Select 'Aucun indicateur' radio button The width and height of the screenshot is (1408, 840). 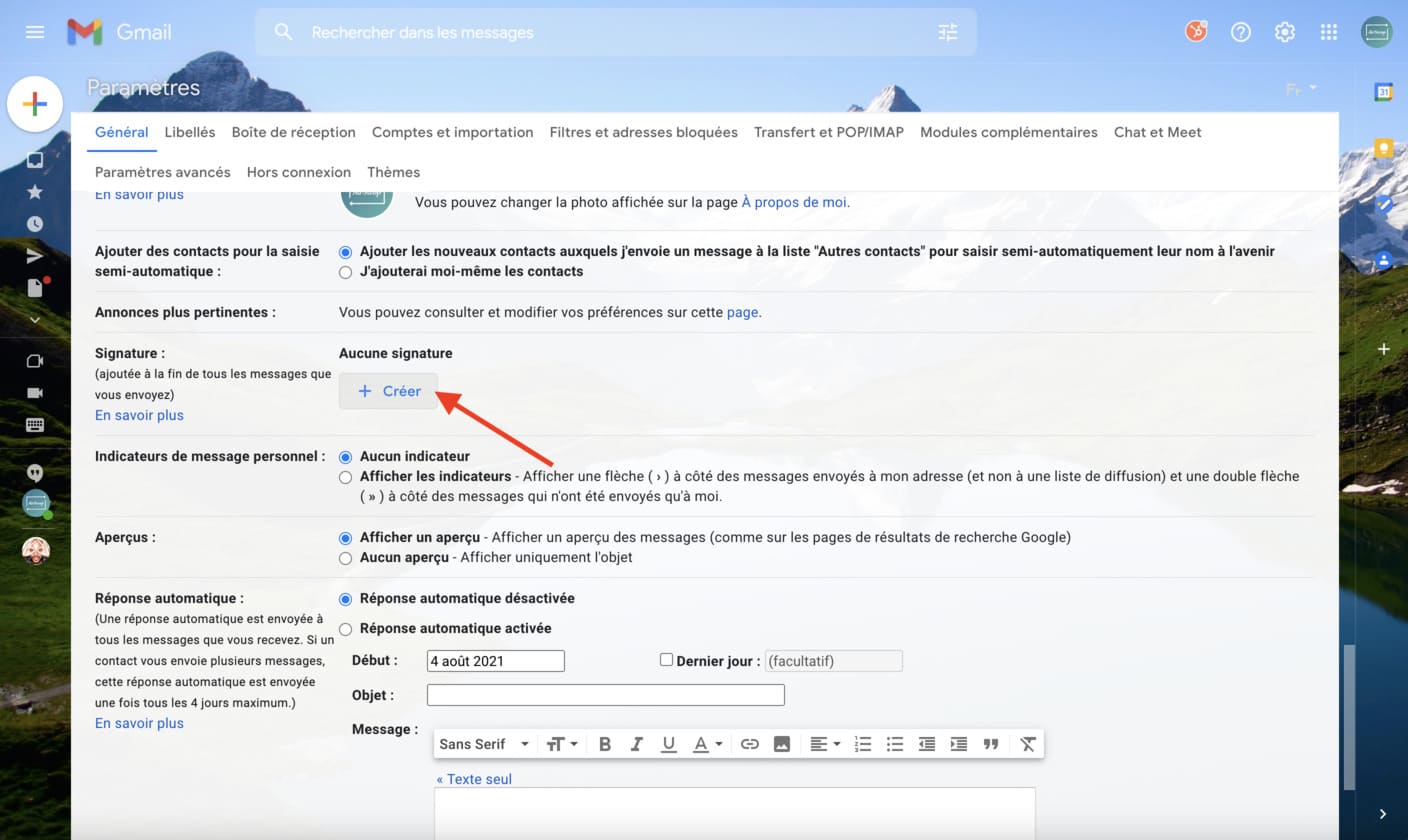tap(345, 457)
